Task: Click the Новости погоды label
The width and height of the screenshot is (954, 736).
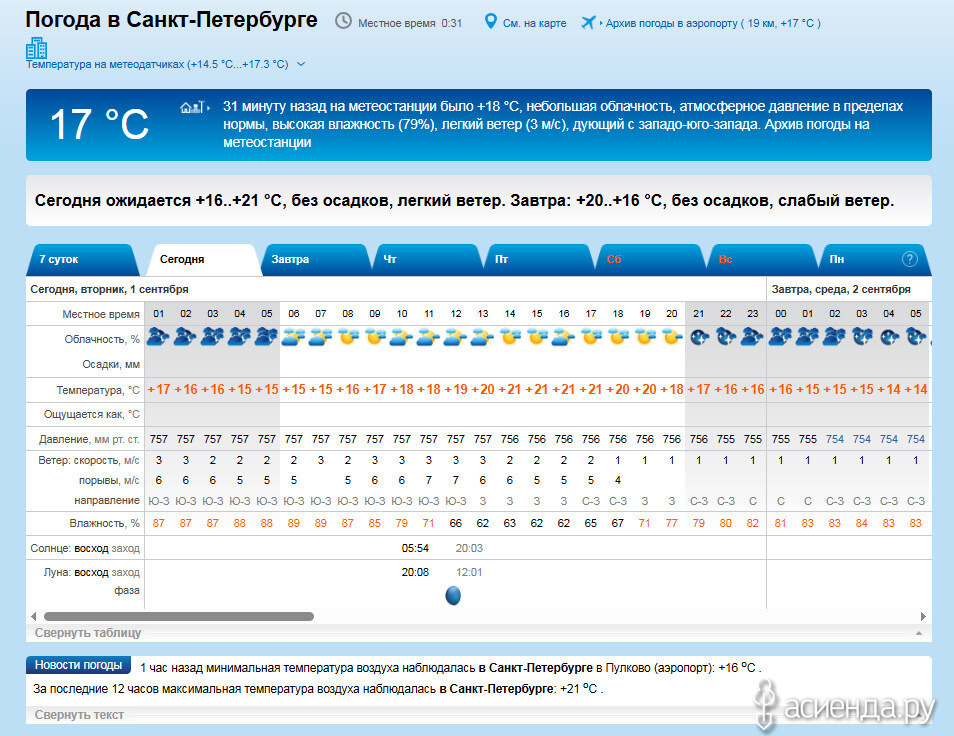Action: point(78,665)
